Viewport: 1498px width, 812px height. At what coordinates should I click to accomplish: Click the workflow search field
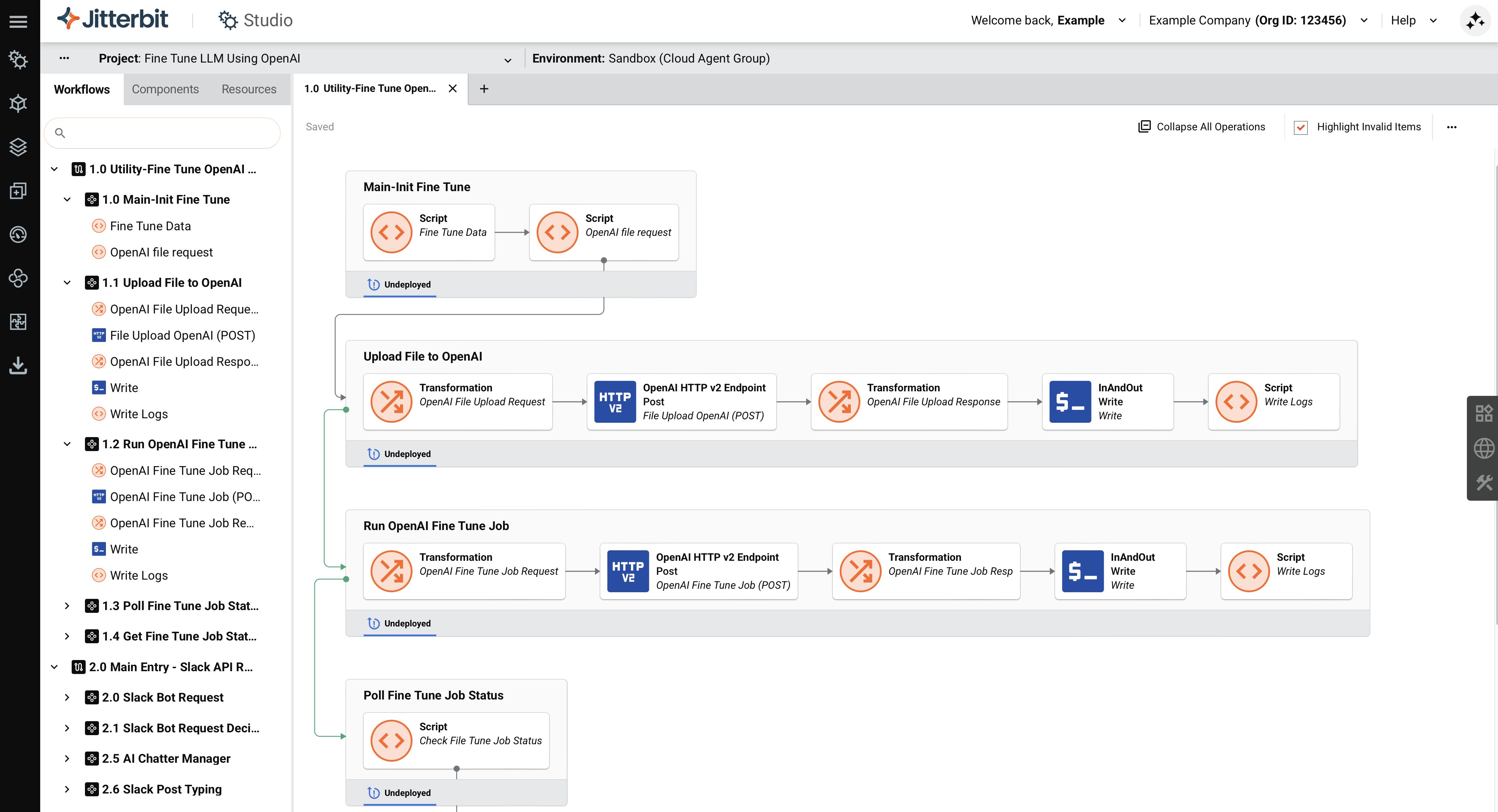pos(163,133)
